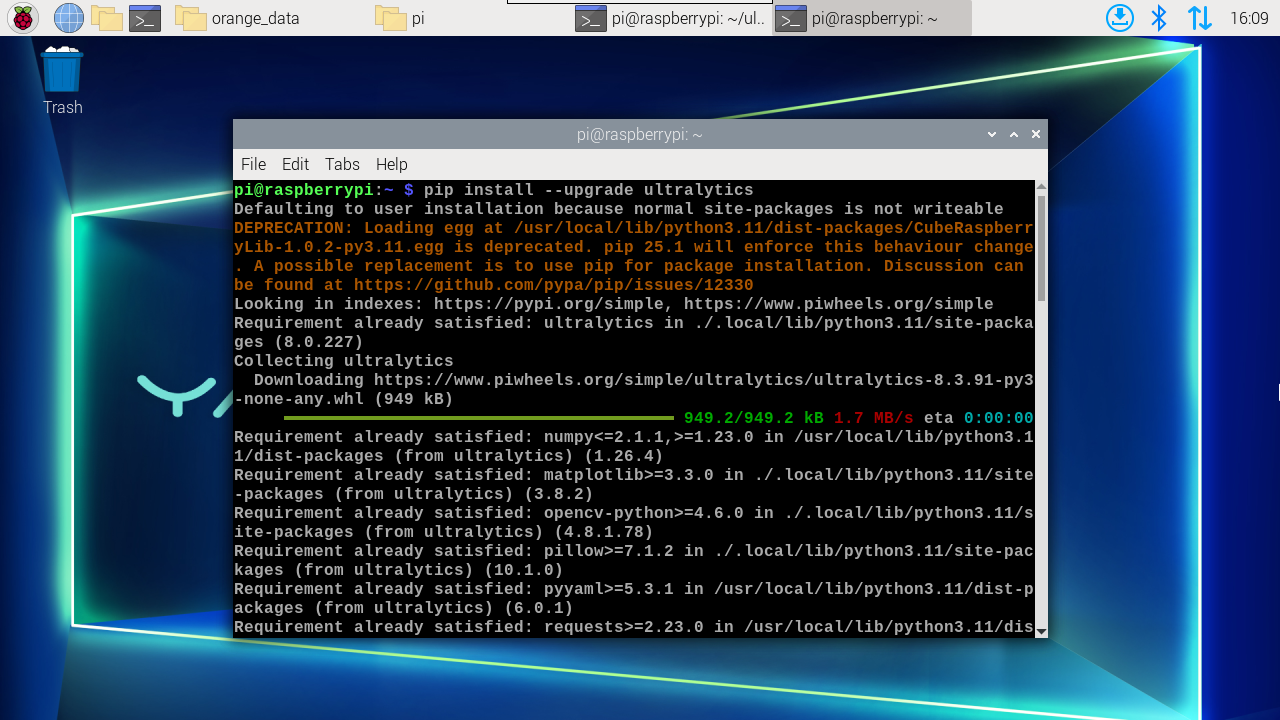1280x720 pixels.
Task: Click the github.com/pypa/pip/issues/12330 URL
Action: pyautogui.click(x=554, y=285)
